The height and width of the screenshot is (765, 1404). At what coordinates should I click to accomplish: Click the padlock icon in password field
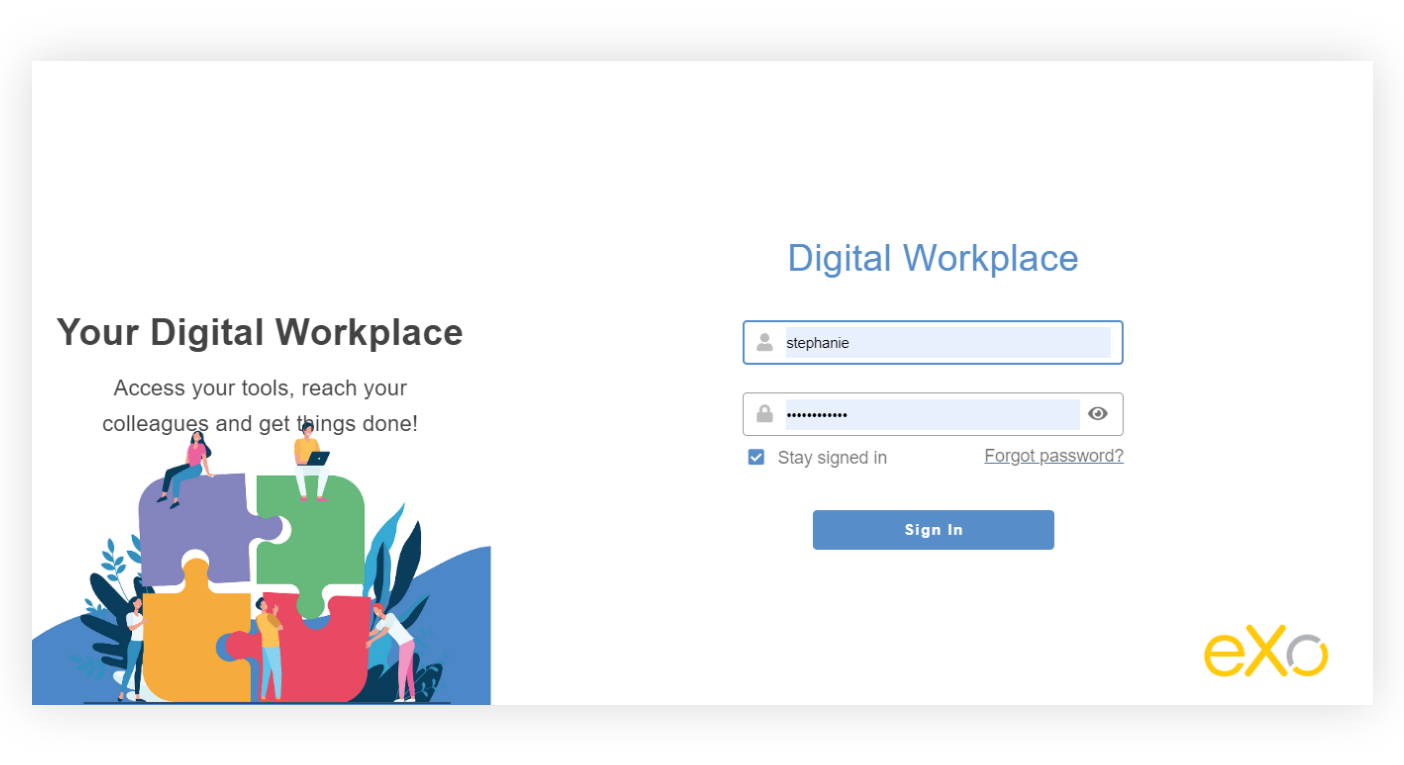tap(765, 414)
